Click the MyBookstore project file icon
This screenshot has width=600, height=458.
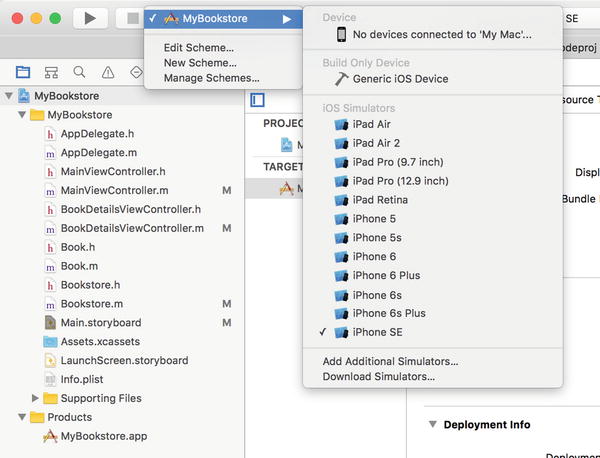click(24, 96)
